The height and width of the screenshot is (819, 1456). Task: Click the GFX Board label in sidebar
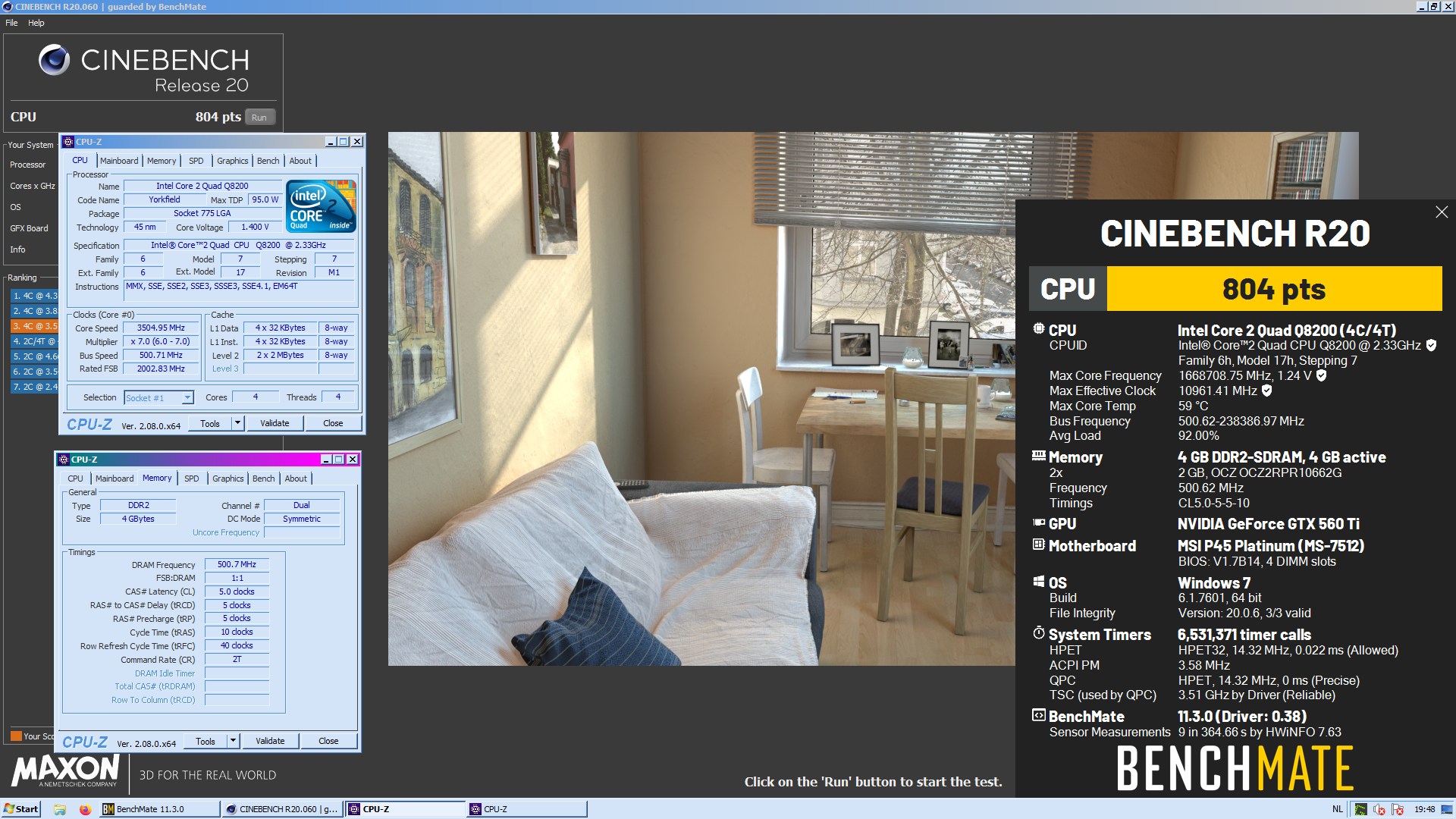(x=29, y=228)
